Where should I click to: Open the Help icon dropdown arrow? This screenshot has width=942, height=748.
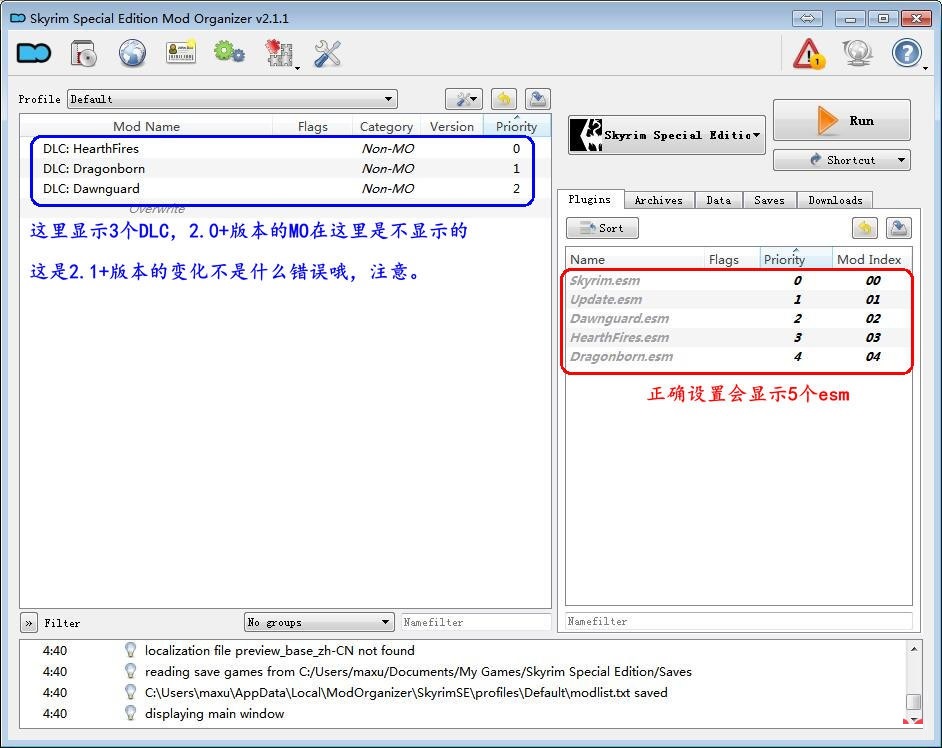[x=925, y=68]
